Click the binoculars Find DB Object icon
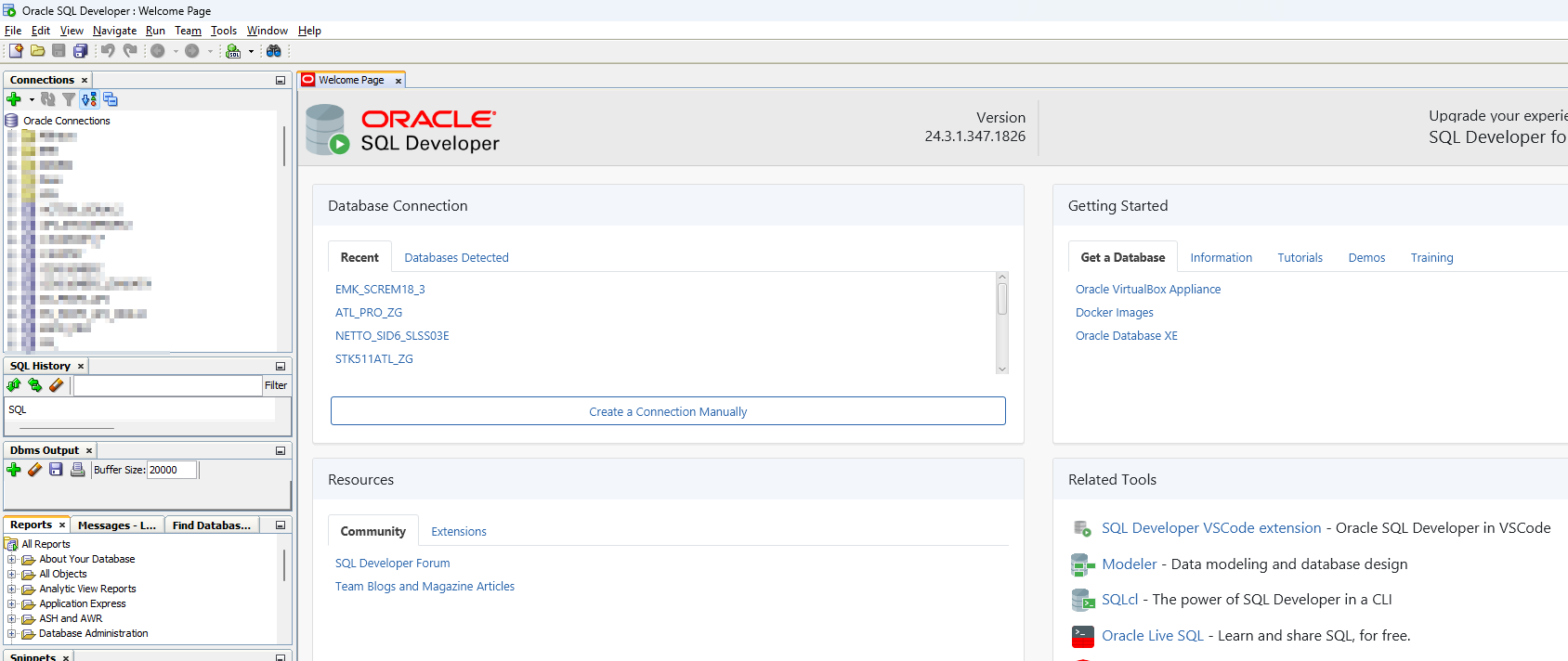Screen dimensions: 1568x661 coord(273,50)
